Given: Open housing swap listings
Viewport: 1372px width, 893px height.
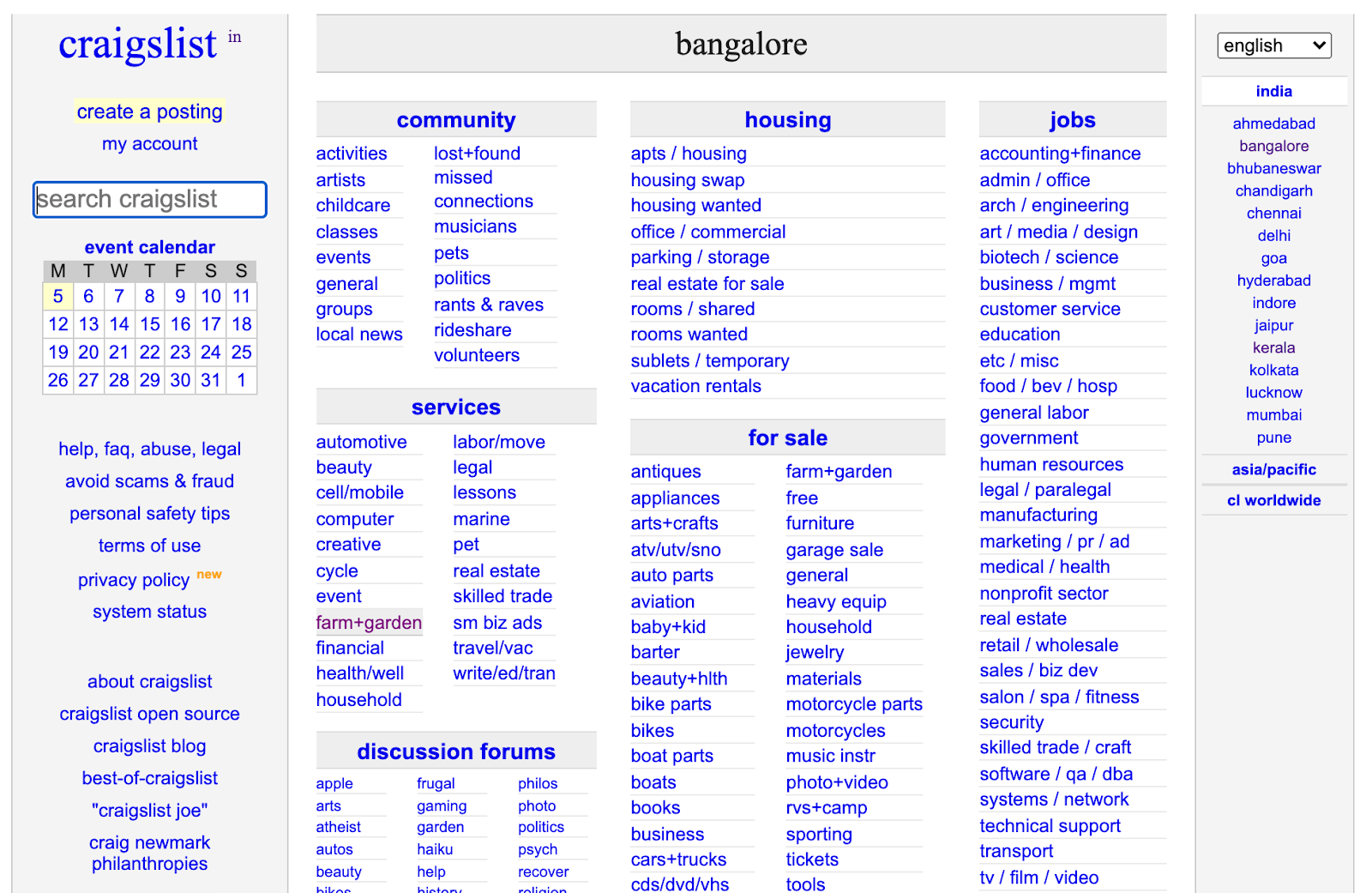Looking at the screenshot, I should click(688, 180).
